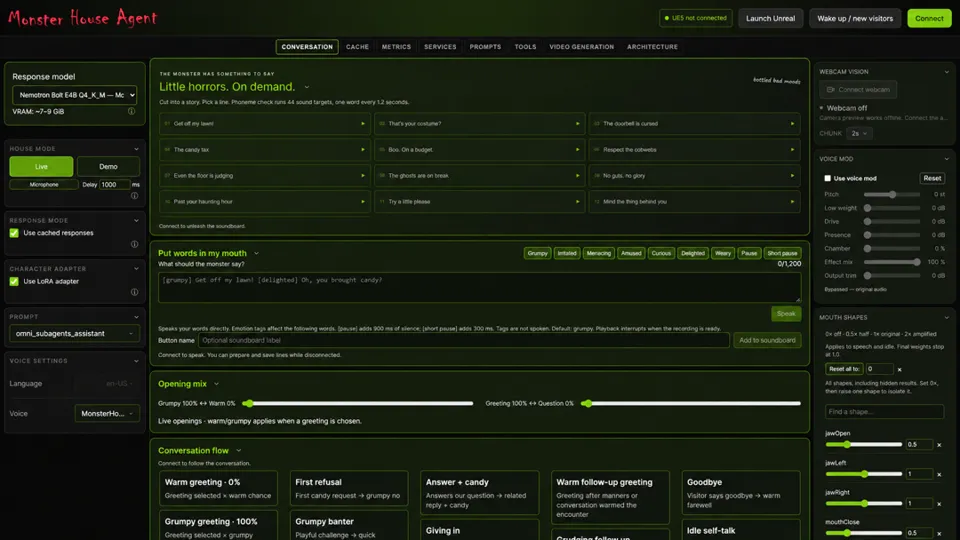Toggle the Use cached responses checkbox

[x=14, y=233]
